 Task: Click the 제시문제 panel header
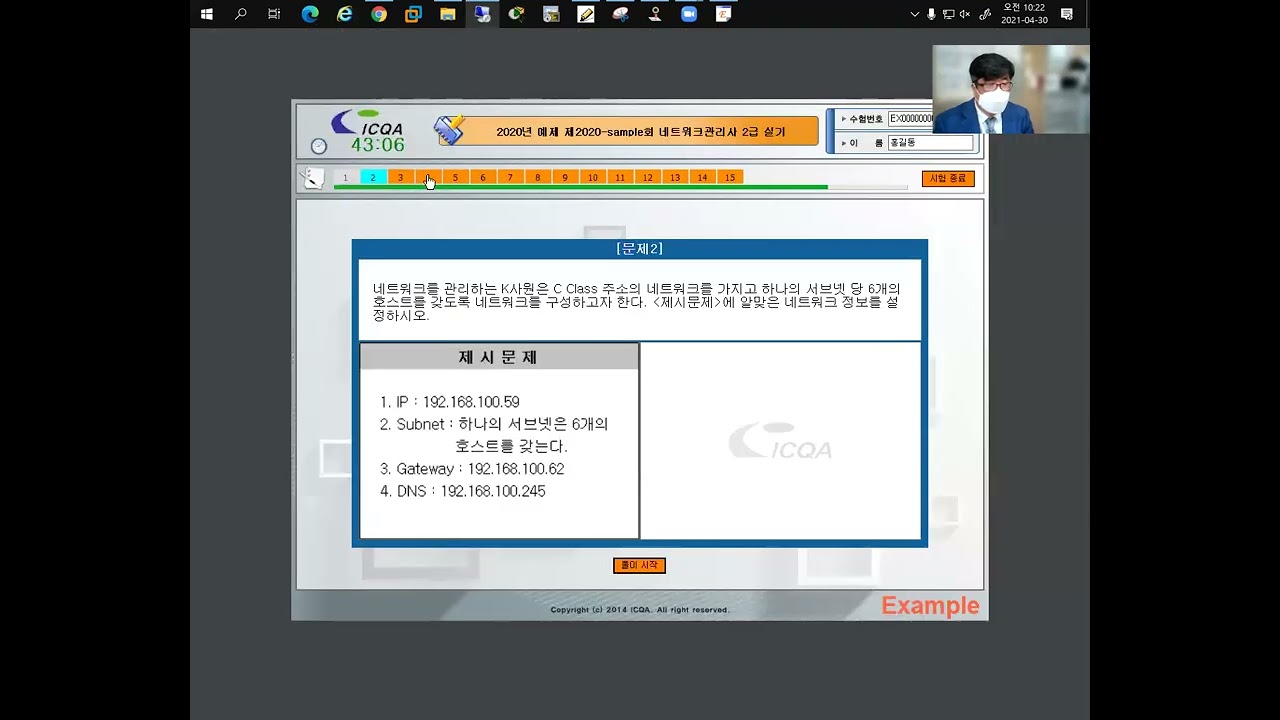[499, 357]
